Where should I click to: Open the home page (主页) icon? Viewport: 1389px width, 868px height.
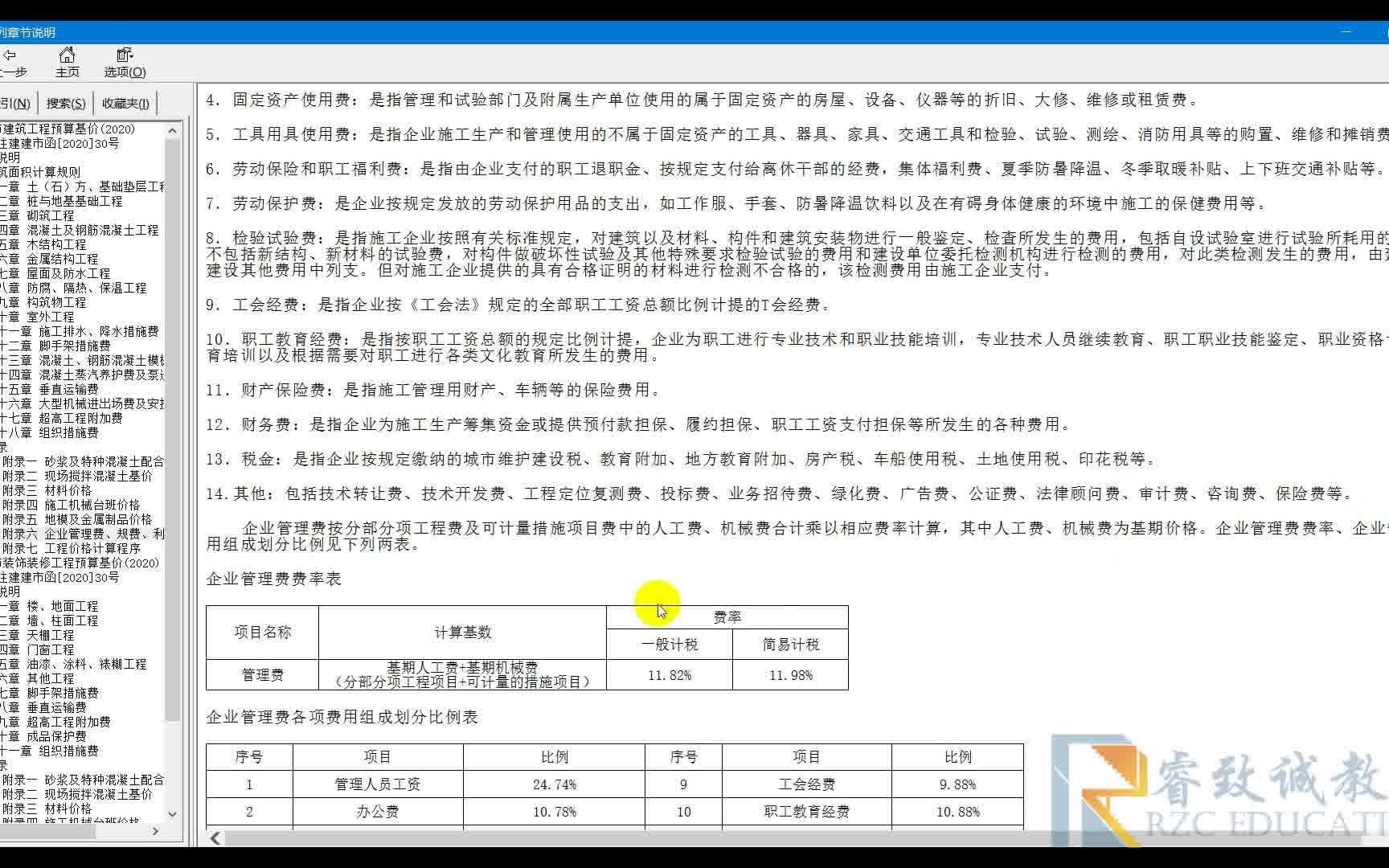point(68,62)
